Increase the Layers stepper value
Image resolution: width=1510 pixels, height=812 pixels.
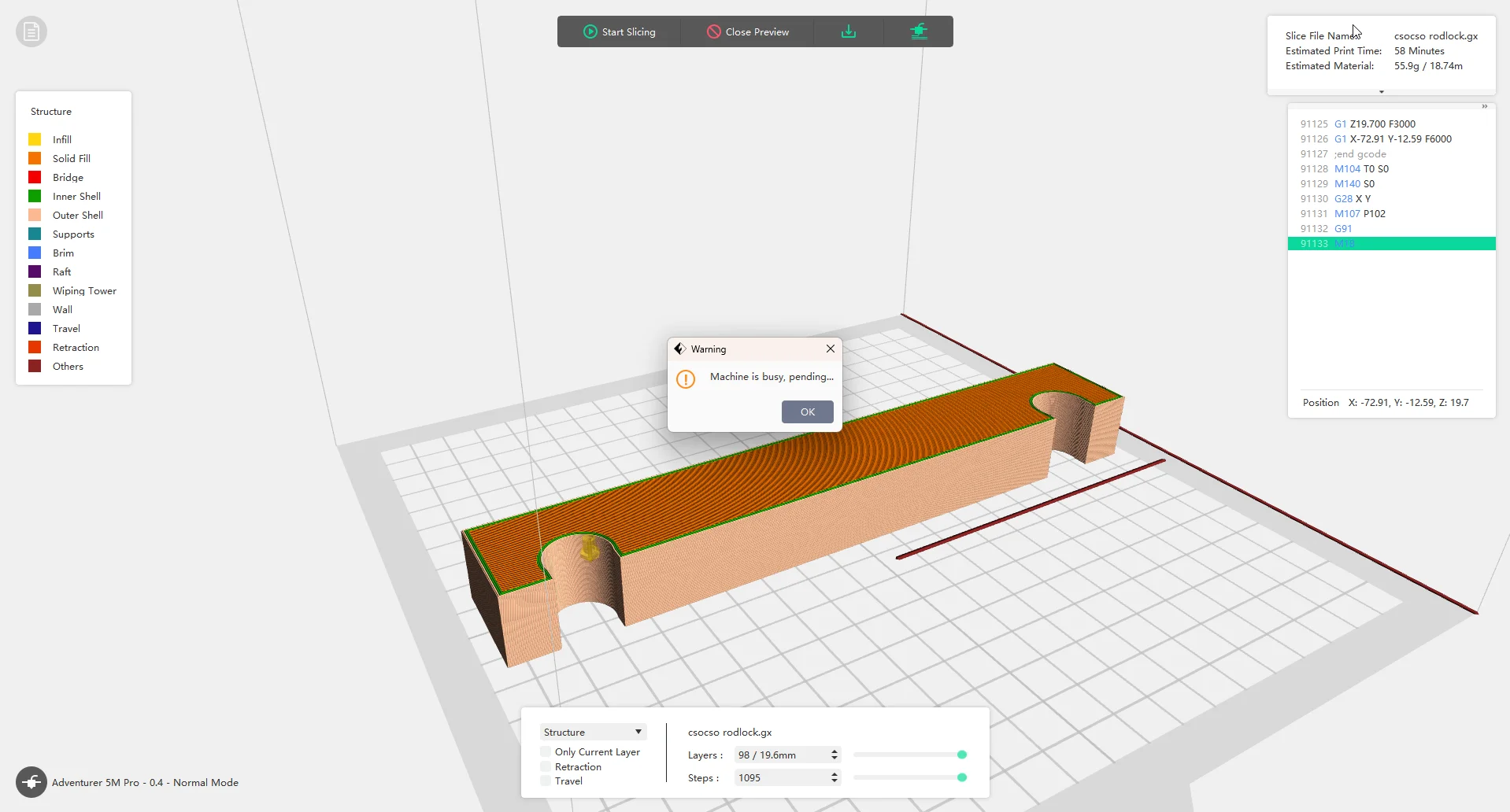pos(835,751)
